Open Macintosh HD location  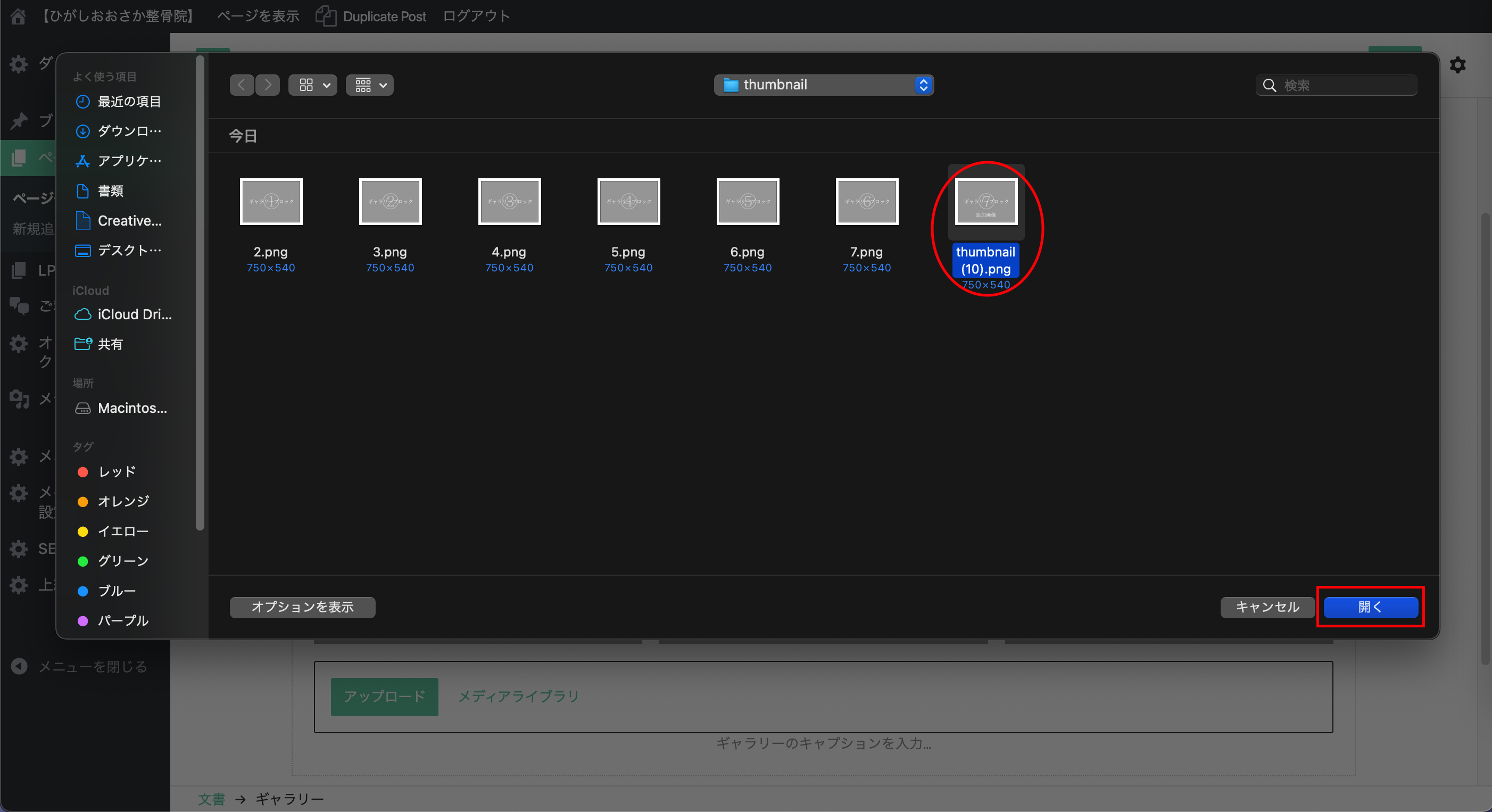tap(131, 408)
